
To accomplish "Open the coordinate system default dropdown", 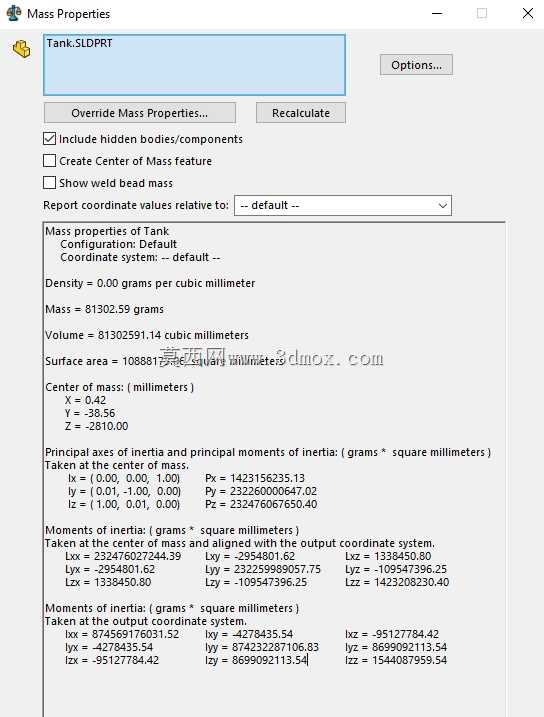I will [343, 205].
